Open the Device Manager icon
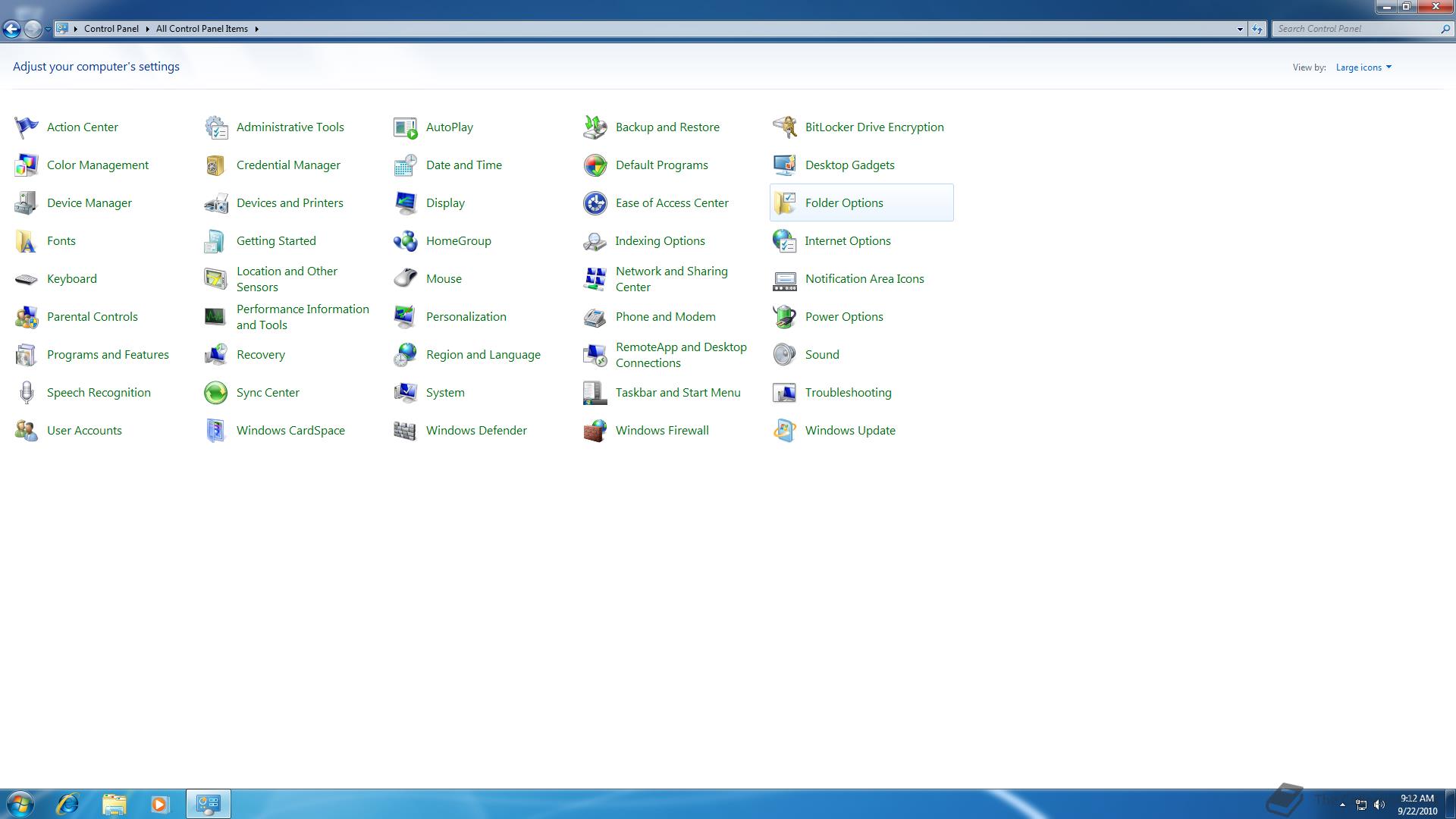Image resolution: width=1456 pixels, height=819 pixels. pyautogui.click(x=27, y=202)
